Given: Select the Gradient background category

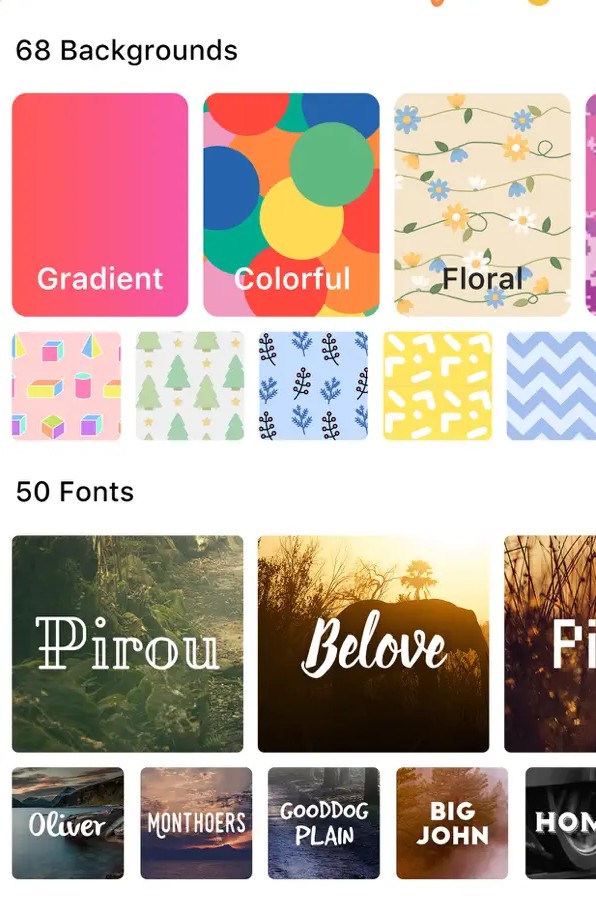Looking at the screenshot, I should pos(100,205).
